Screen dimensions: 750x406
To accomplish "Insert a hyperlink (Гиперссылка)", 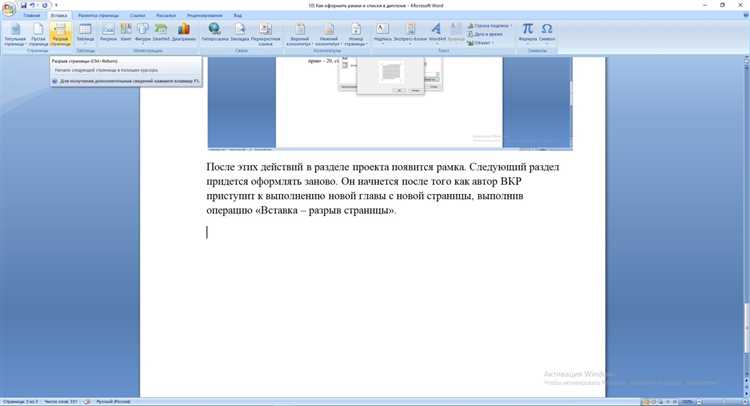I will click(x=215, y=33).
